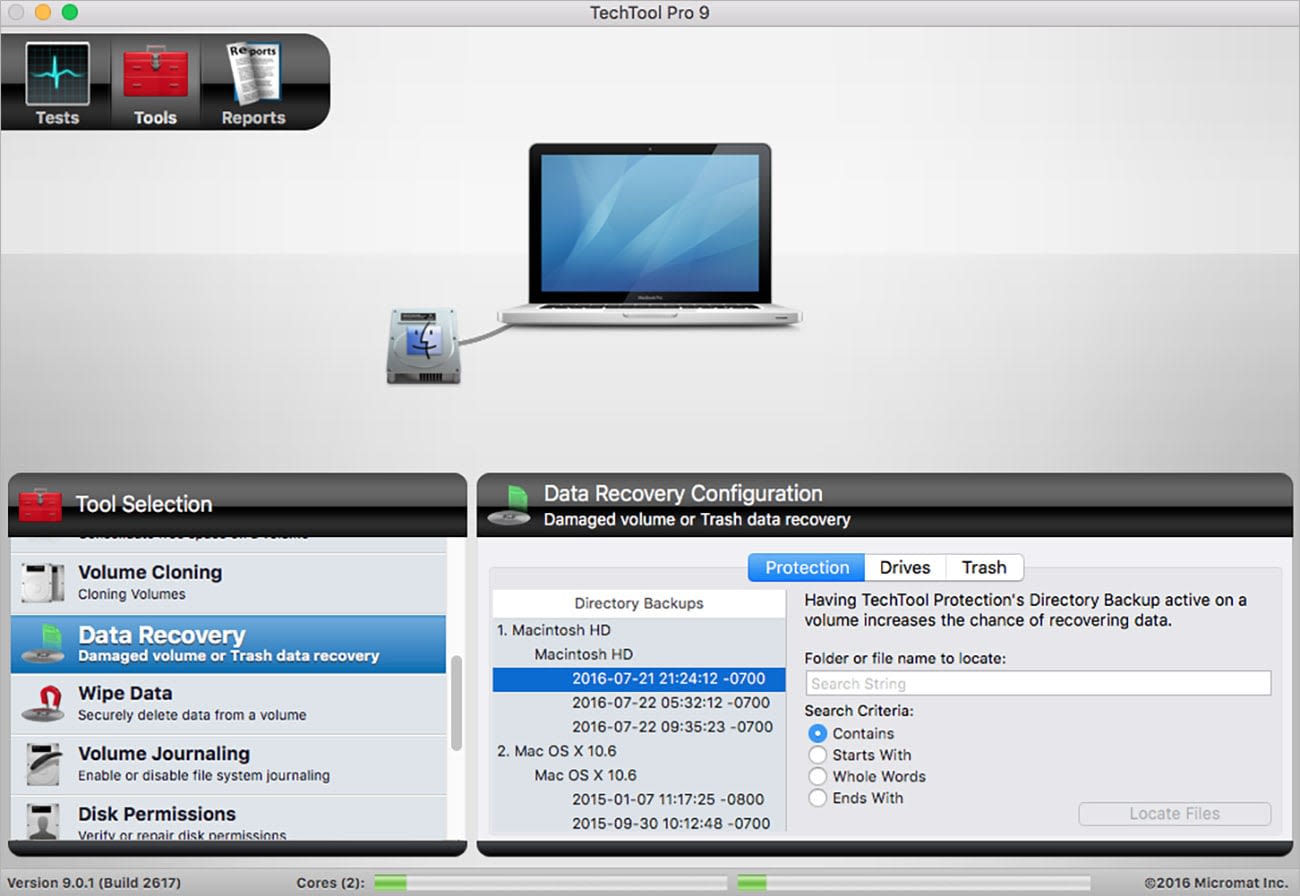Click the Macintosh hard drive icon
1300x896 pixels.
coord(424,346)
